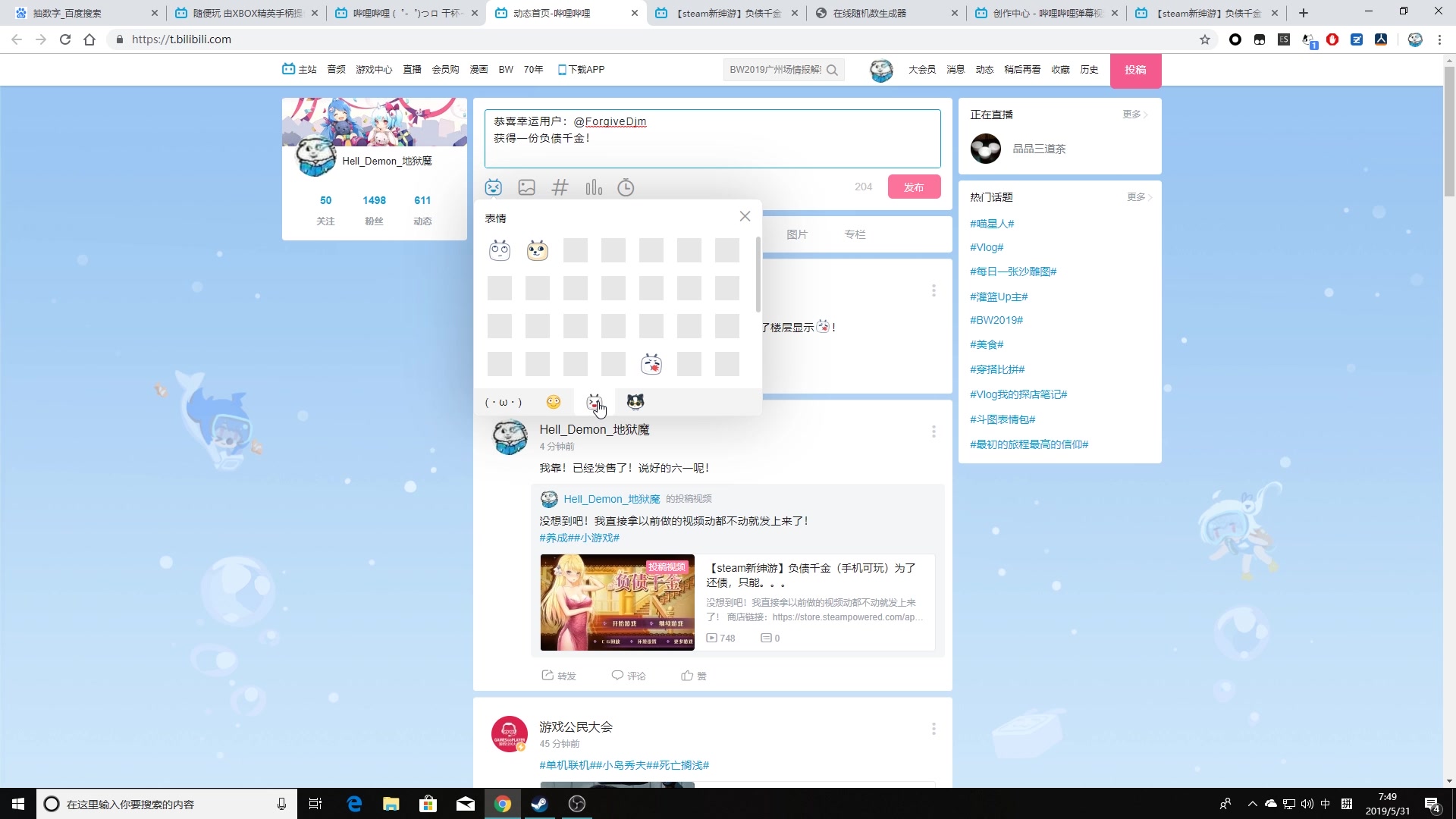Click 更多 next to 热门话题

1138,197
